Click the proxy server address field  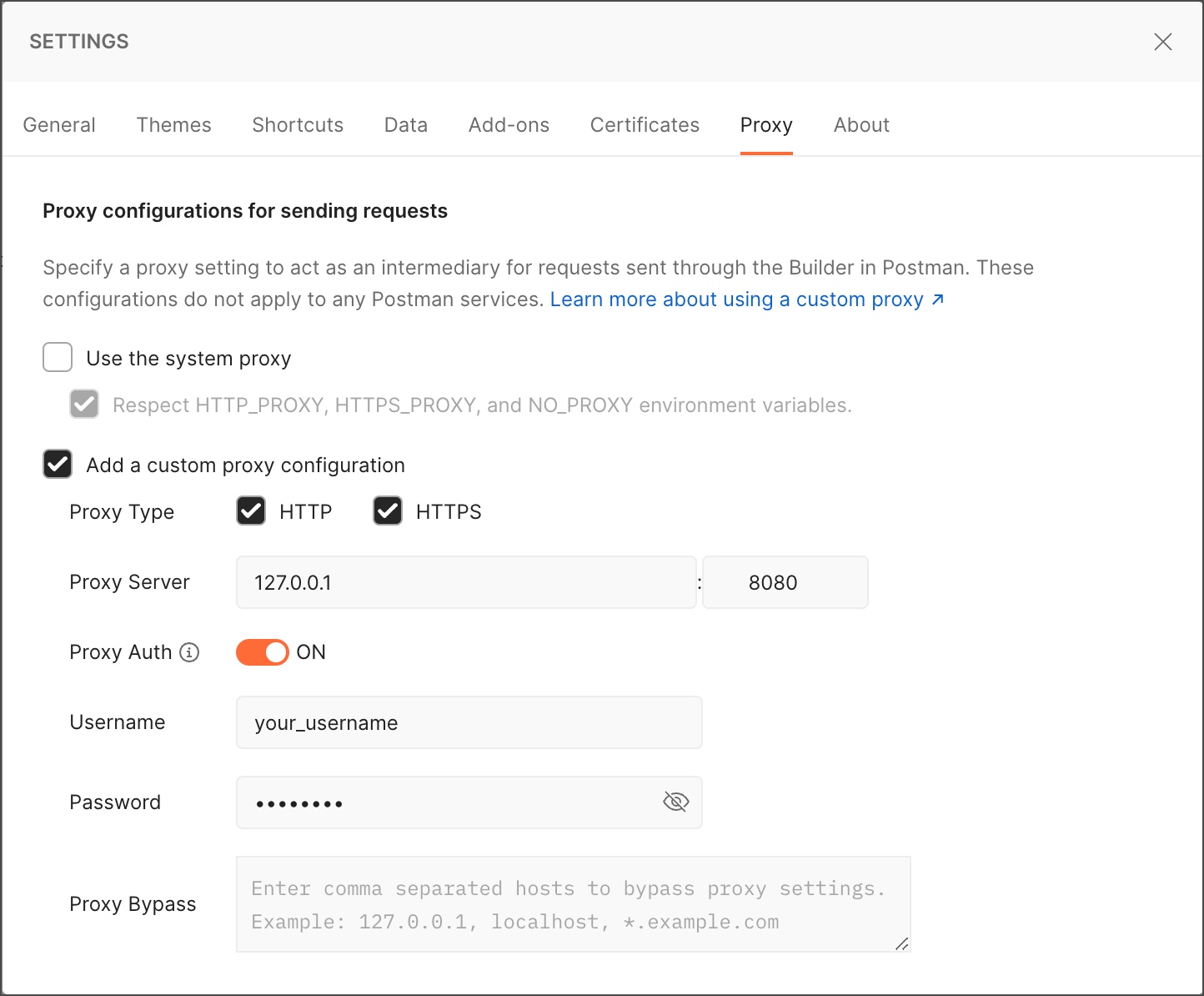tap(465, 582)
